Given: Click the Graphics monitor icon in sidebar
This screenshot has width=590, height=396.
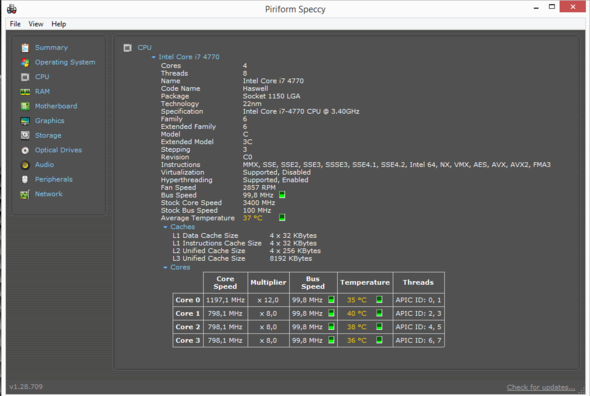Looking at the screenshot, I should (25, 121).
